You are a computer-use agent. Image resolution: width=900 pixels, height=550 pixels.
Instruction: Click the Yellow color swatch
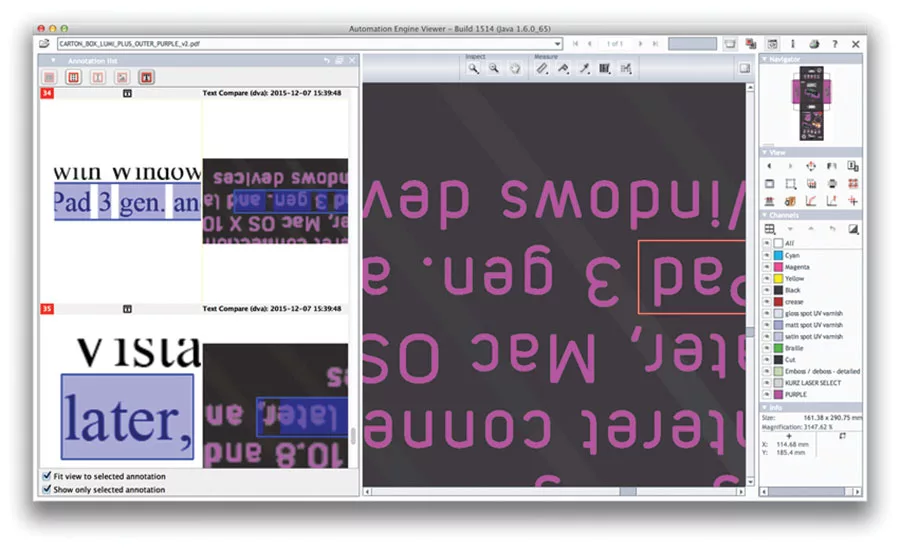coord(779,278)
